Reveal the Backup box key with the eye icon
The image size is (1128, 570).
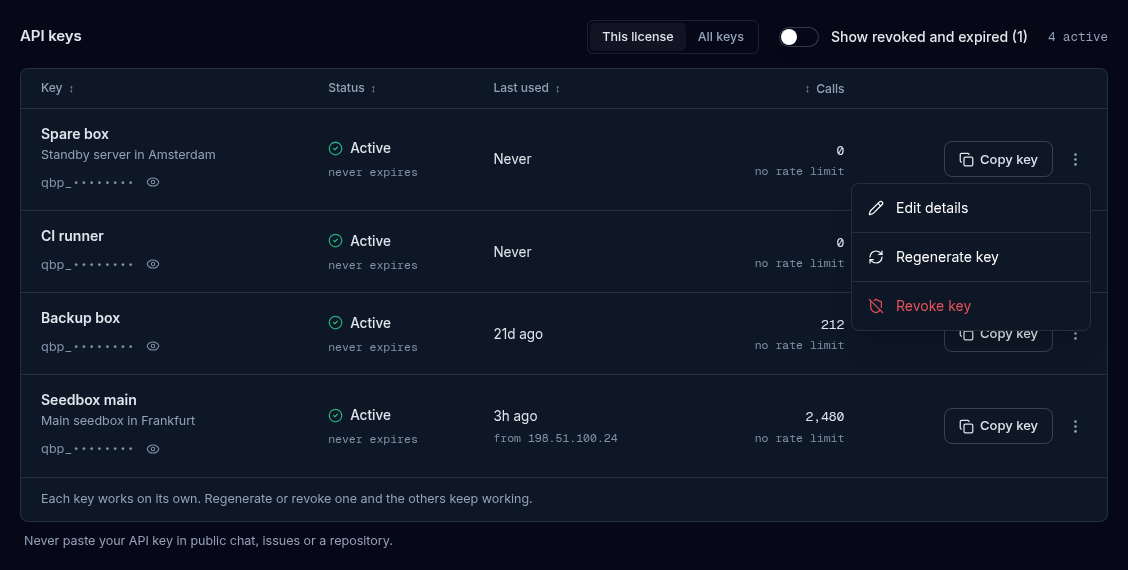pyautogui.click(x=153, y=346)
